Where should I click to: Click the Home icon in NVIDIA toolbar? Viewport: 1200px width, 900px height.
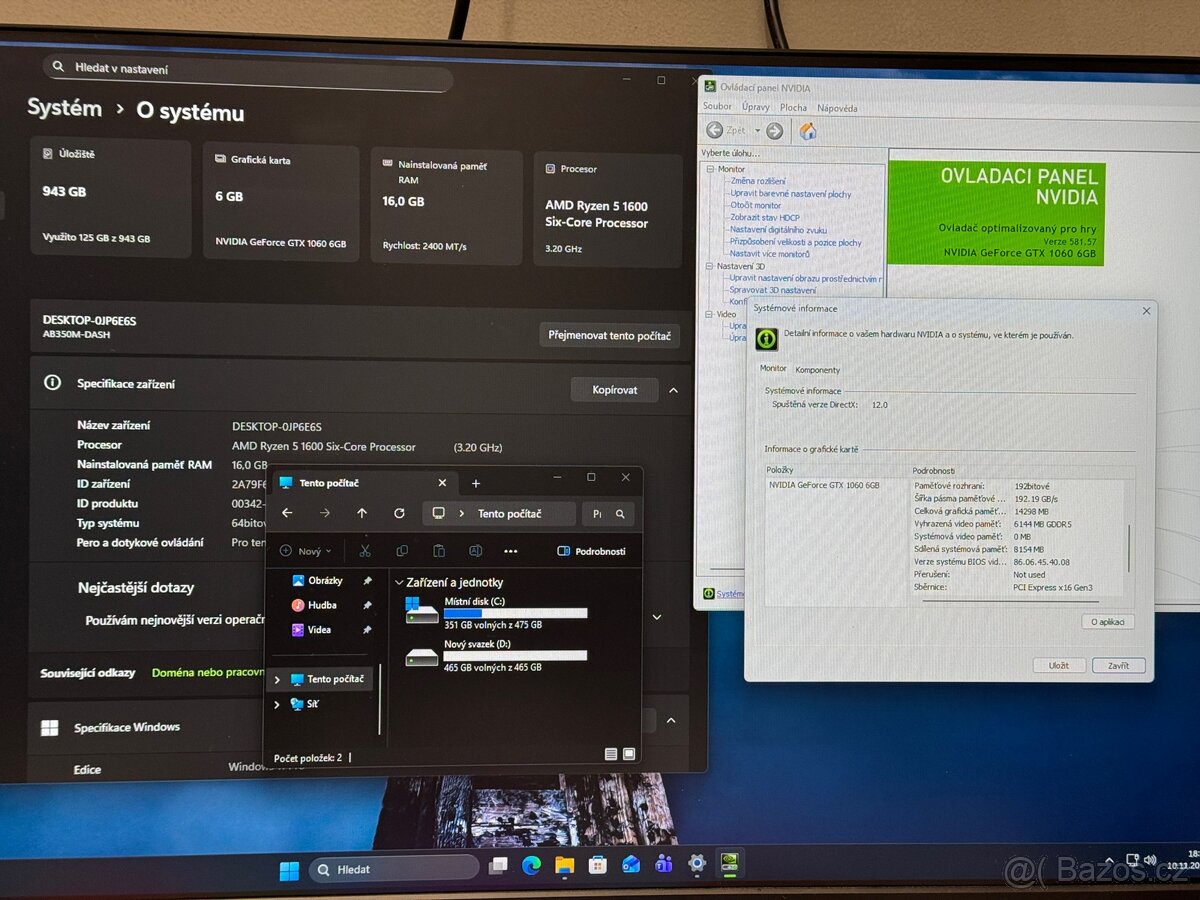click(x=808, y=131)
